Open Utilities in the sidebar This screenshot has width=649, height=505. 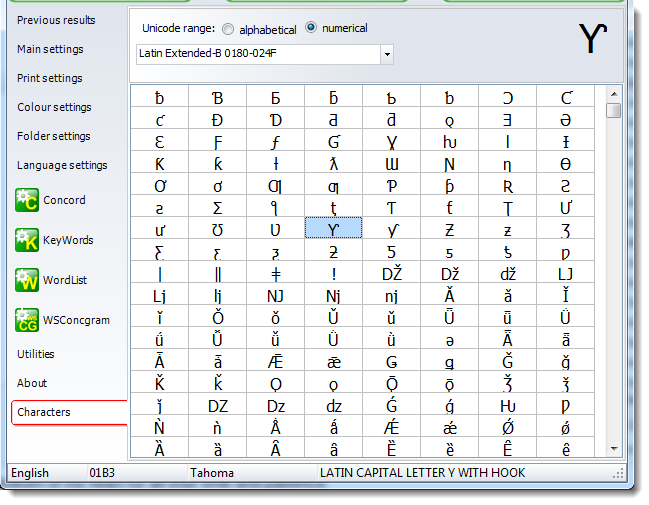(x=36, y=354)
